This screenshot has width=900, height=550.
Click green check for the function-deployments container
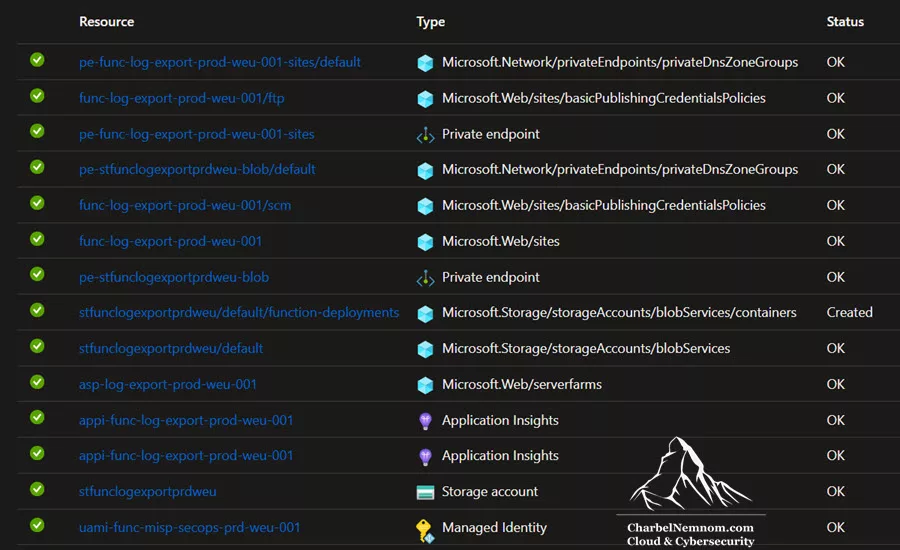click(37, 310)
